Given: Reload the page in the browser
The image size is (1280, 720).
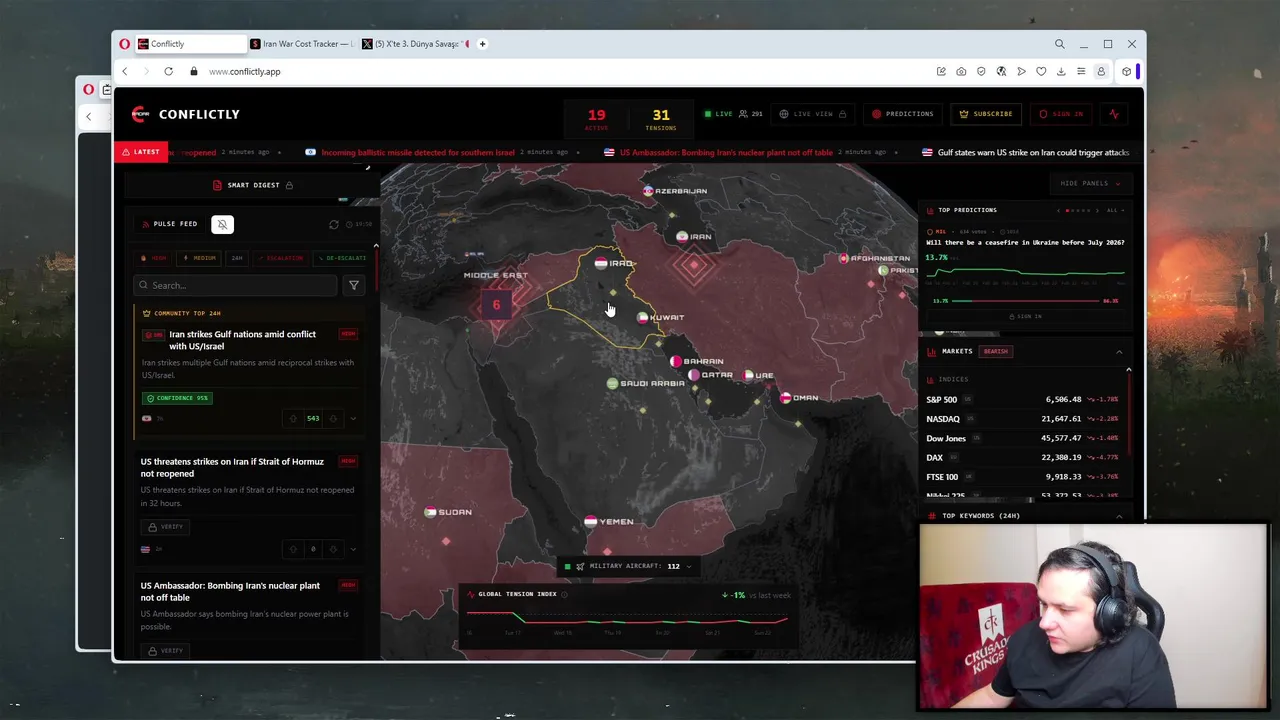Looking at the screenshot, I should click(x=168, y=71).
